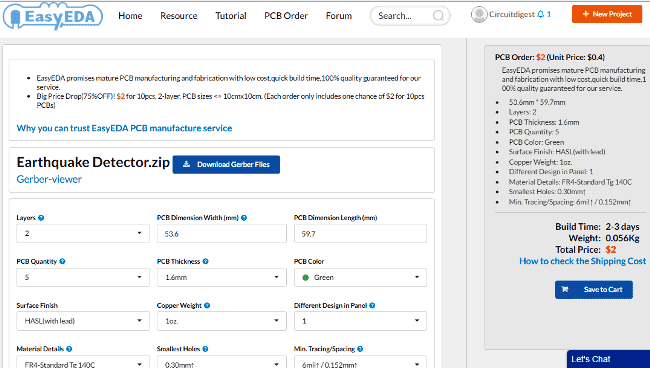Click the Earthquake Detector.zip file title
The image size is (650, 368).
click(x=93, y=162)
